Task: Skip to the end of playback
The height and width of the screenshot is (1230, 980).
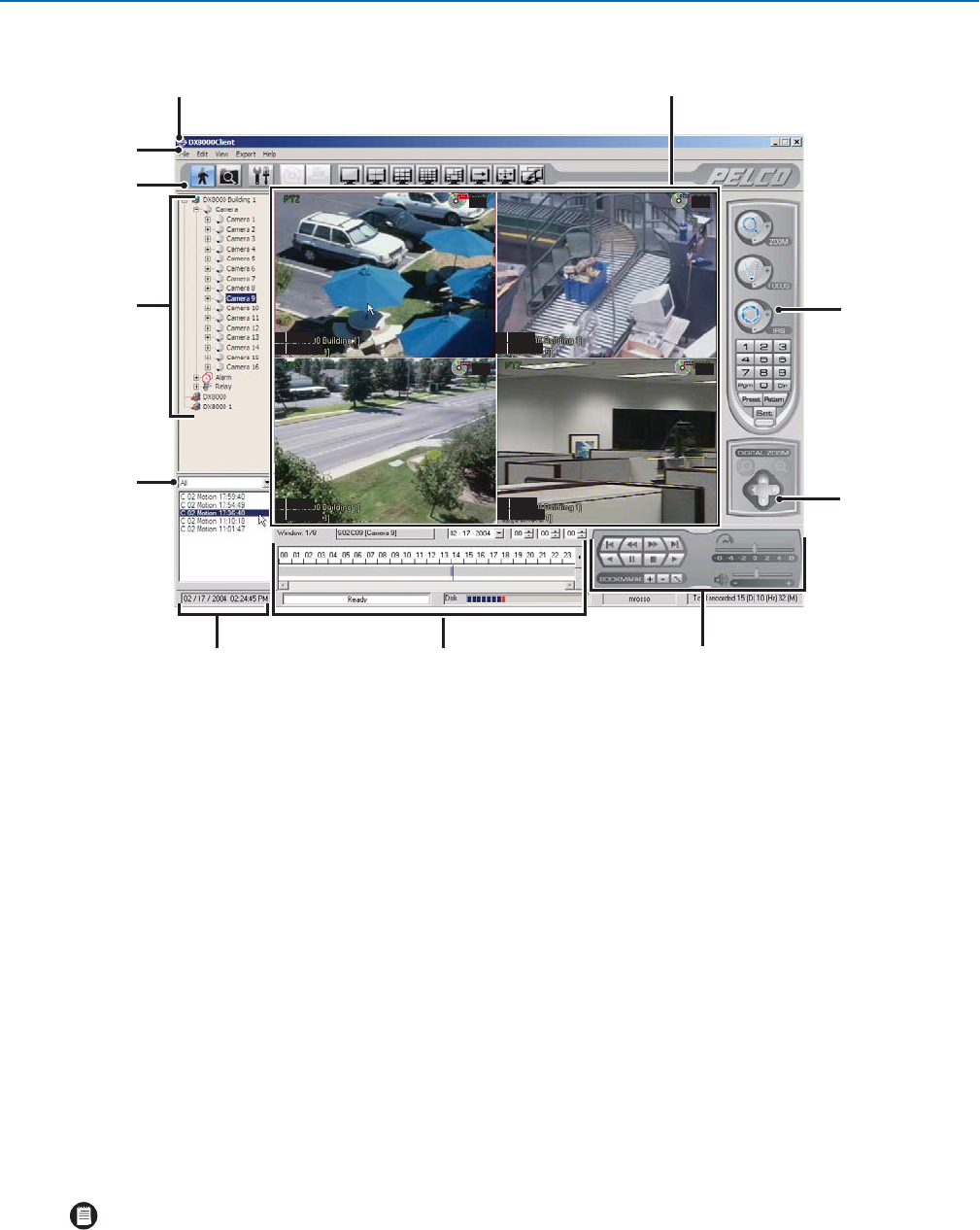Action: [674, 545]
